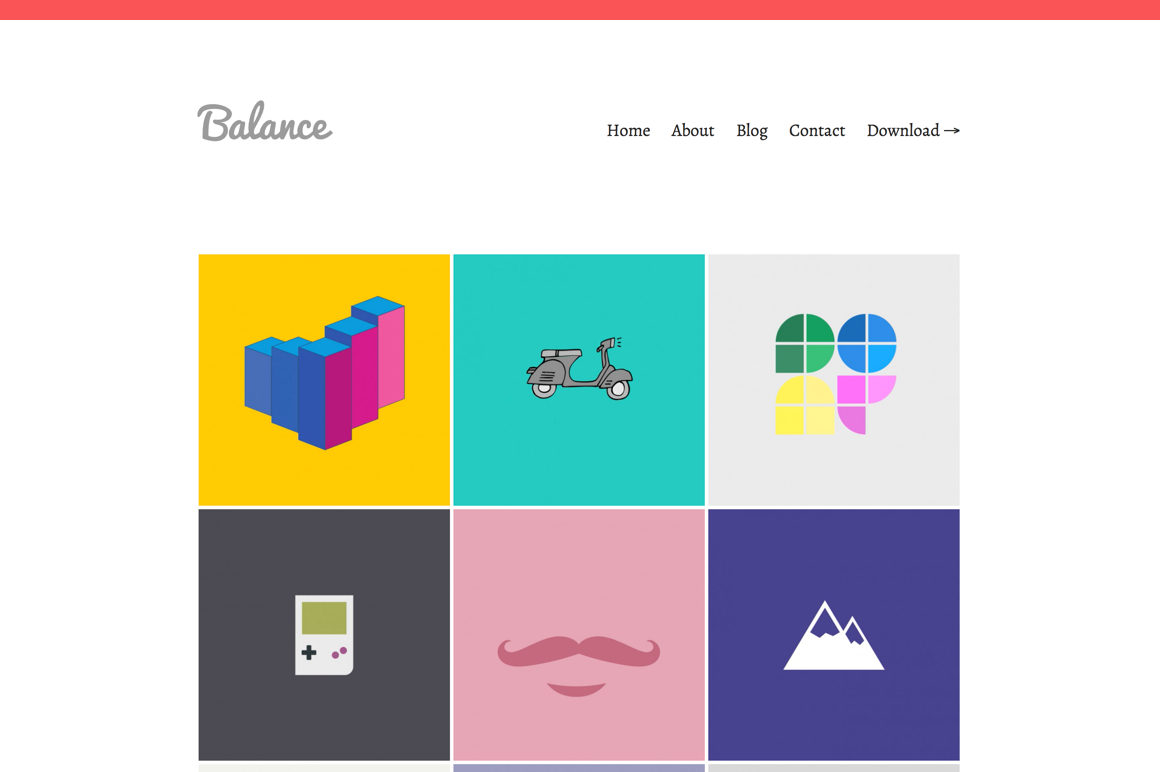Click the arrow next to Download
The height and width of the screenshot is (772, 1160).
952,131
